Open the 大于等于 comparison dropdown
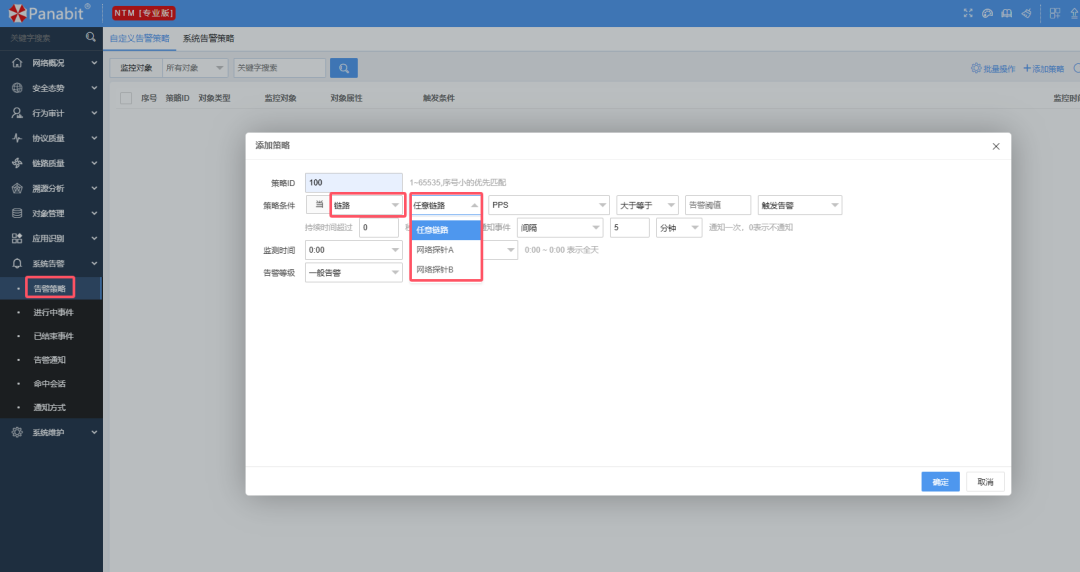 [x=647, y=205]
